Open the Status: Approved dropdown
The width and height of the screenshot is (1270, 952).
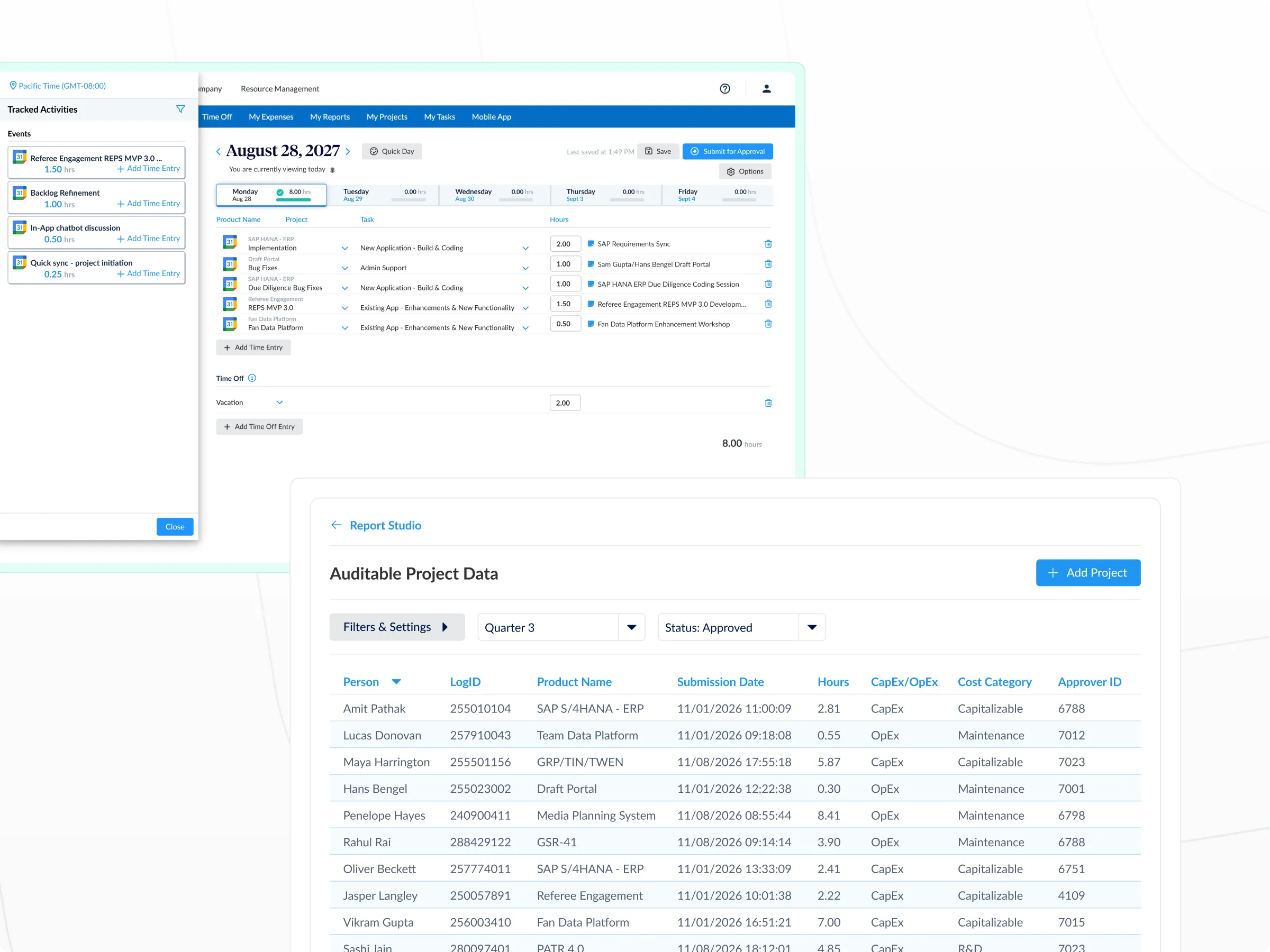811,627
